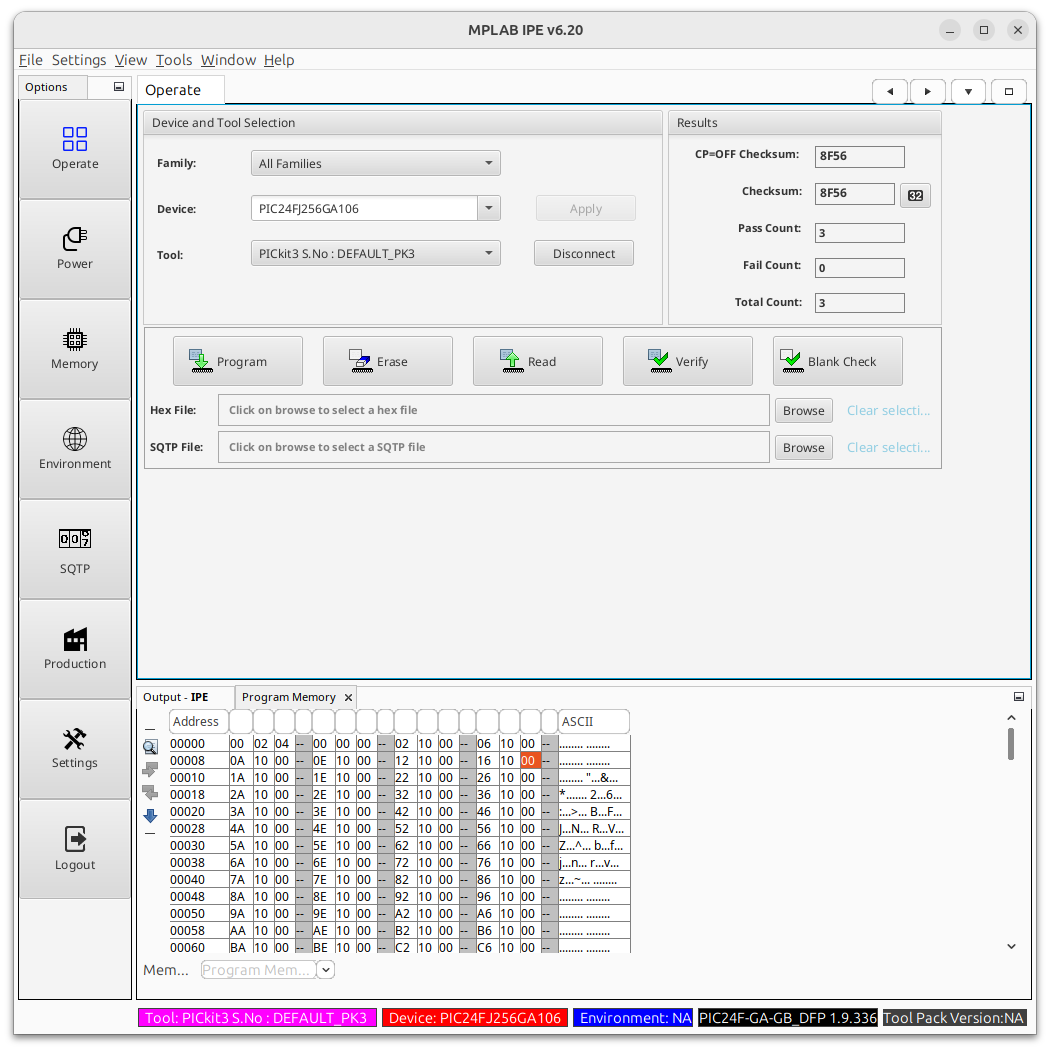
Task: Open the Device combo box arrow
Action: click(489, 209)
